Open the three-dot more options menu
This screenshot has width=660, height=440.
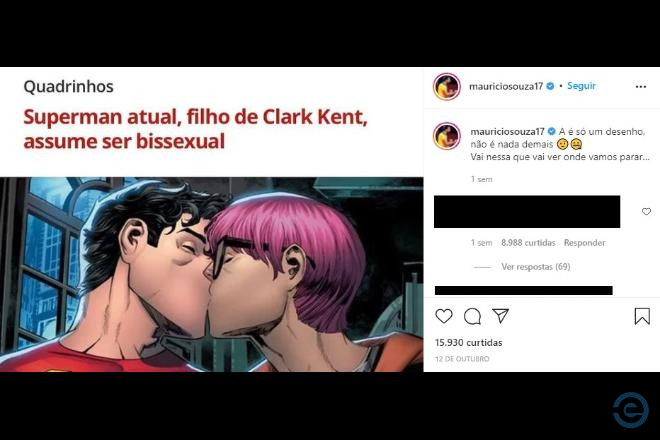(x=641, y=86)
